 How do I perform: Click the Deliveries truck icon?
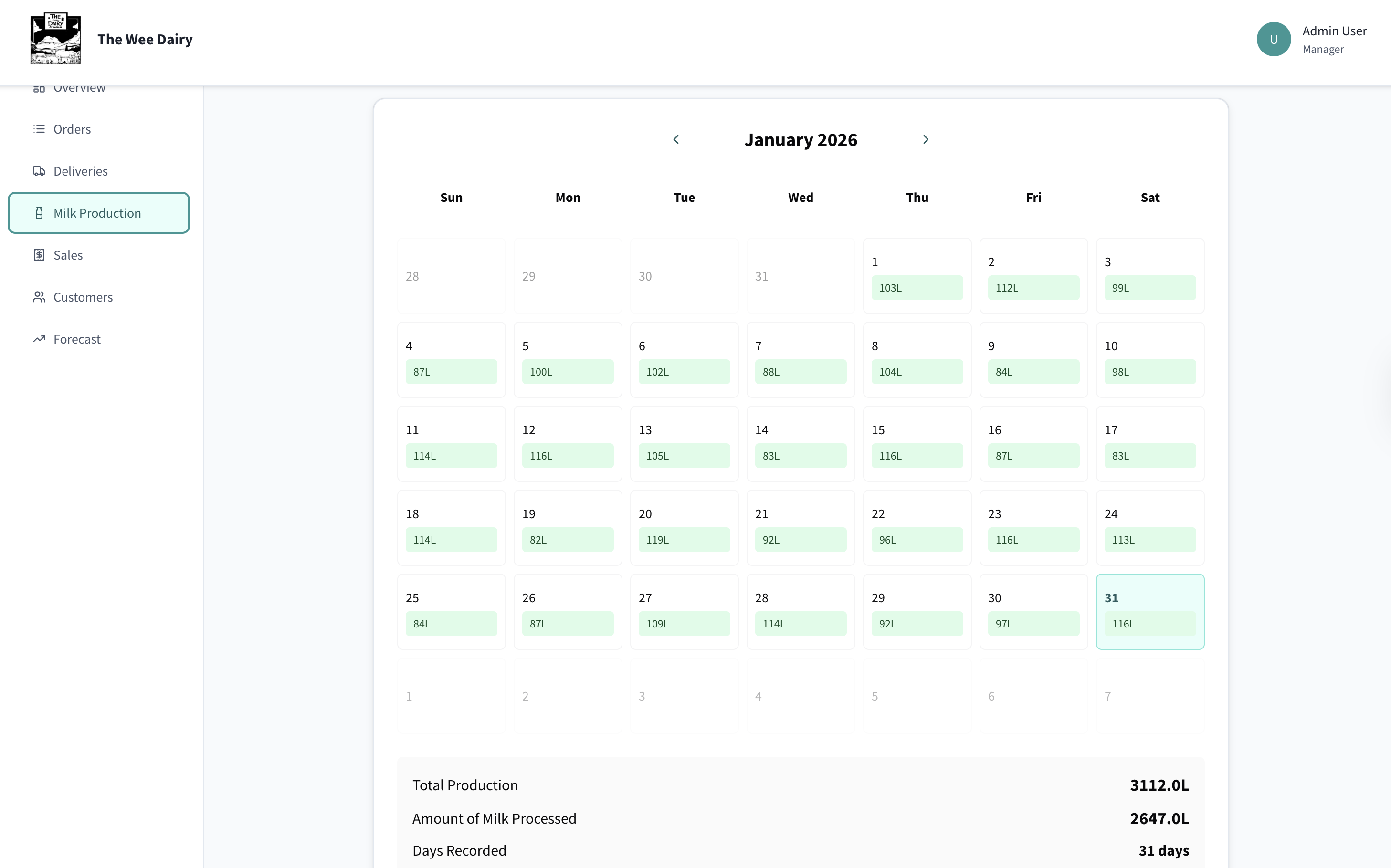[x=39, y=171]
